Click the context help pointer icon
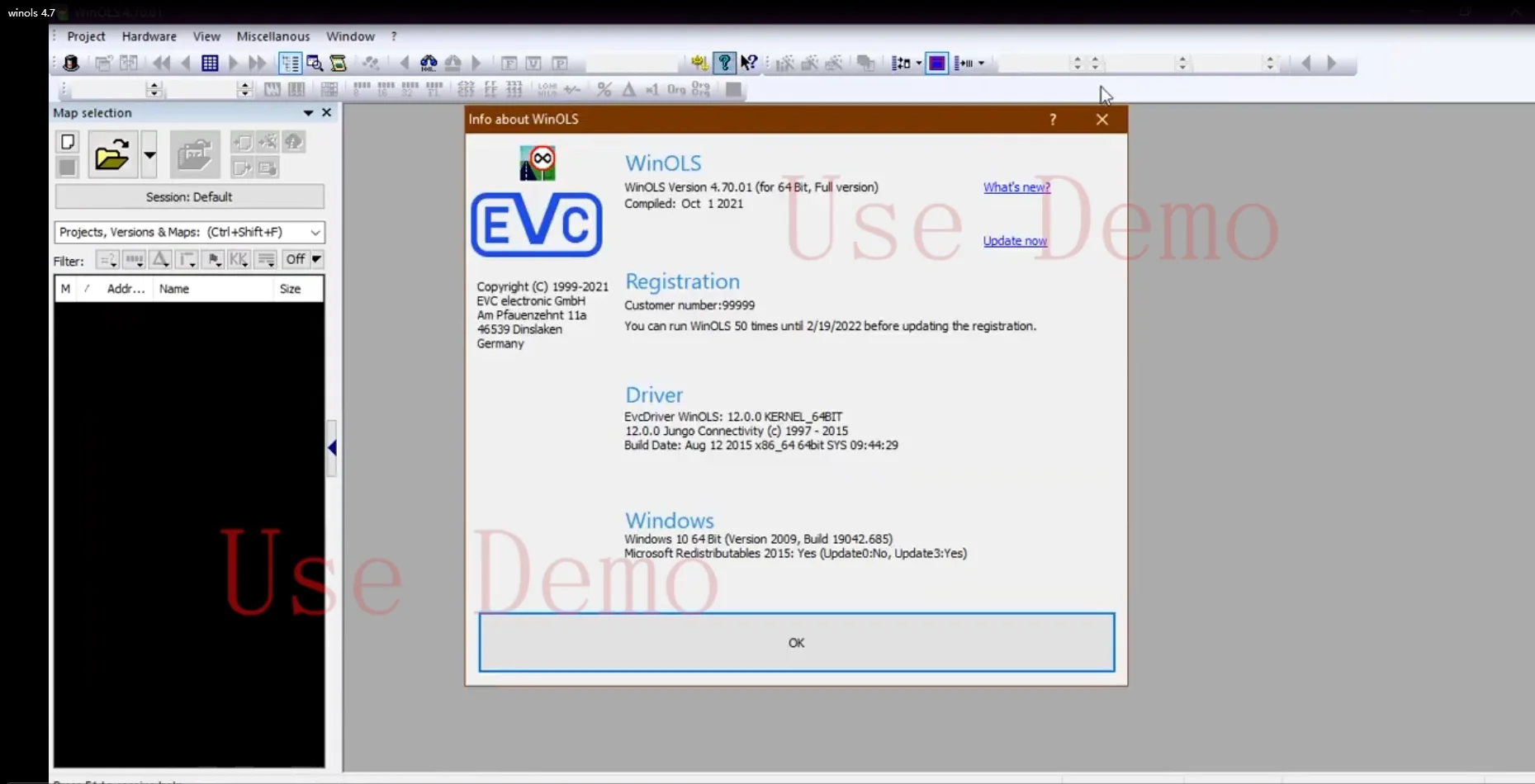The height and width of the screenshot is (784, 1535). click(x=749, y=63)
